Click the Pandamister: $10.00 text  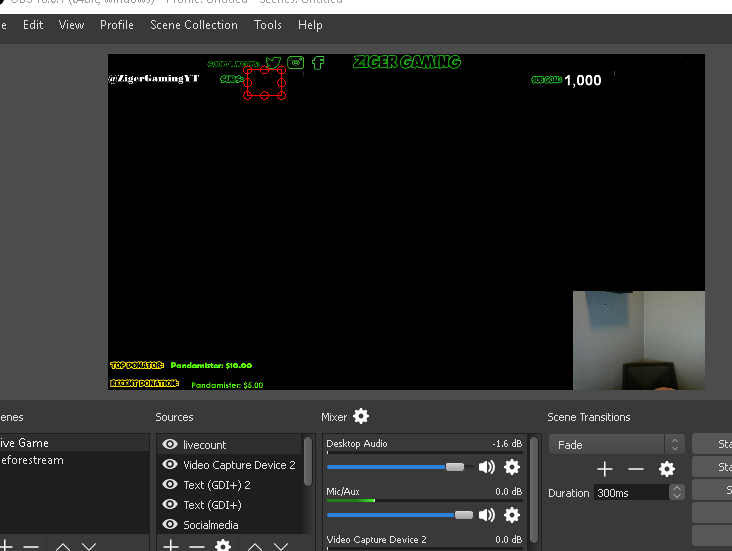[x=211, y=365]
